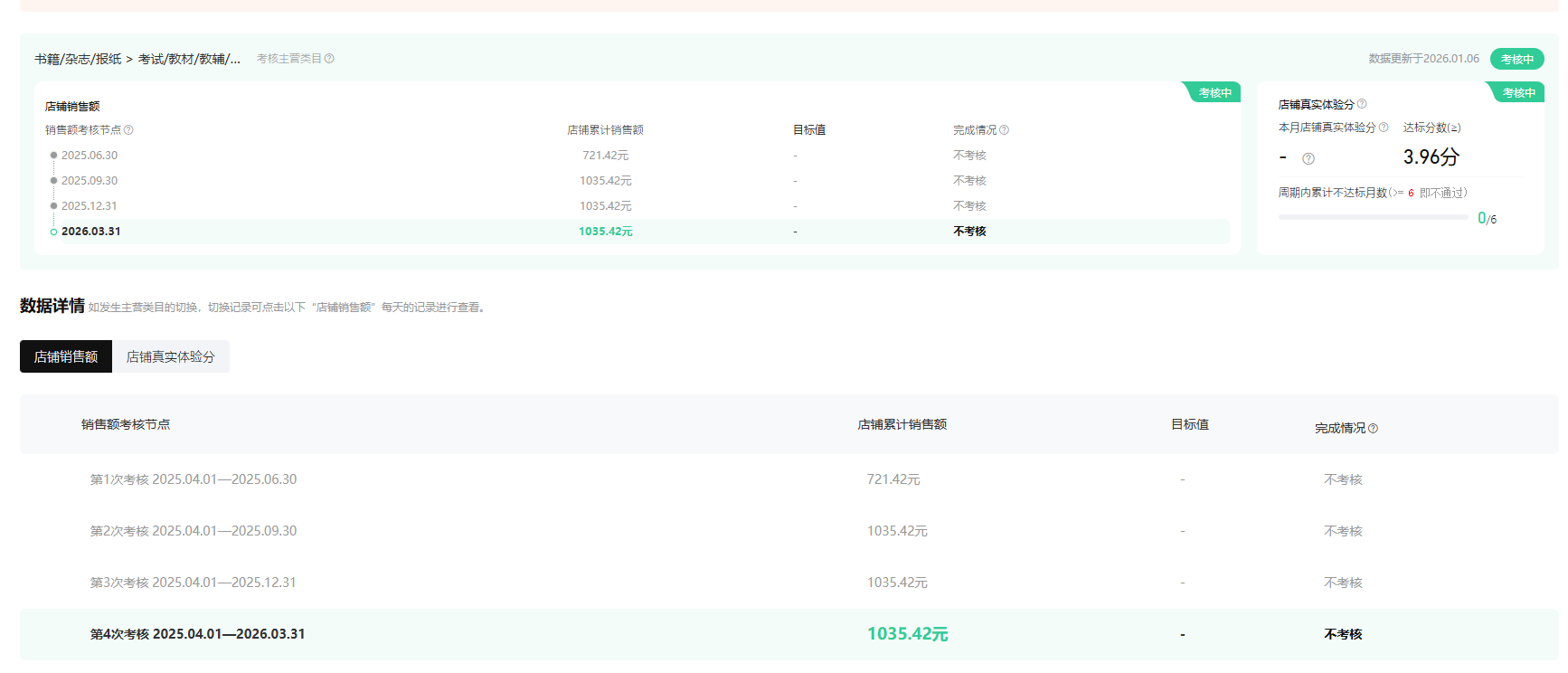Click 1035.42元 in the 第2次考核 row
Image resolution: width=1568 pixels, height=673 pixels.
pos(897,531)
